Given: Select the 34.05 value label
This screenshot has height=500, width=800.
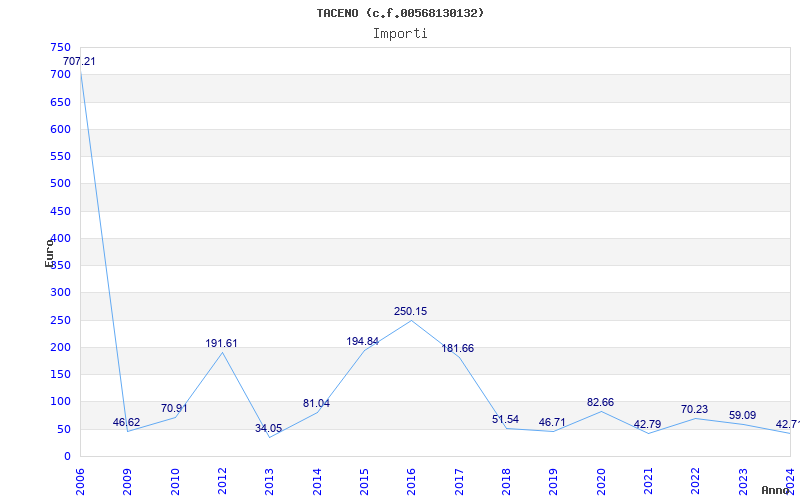Looking at the screenshot, I should (268, 428).
